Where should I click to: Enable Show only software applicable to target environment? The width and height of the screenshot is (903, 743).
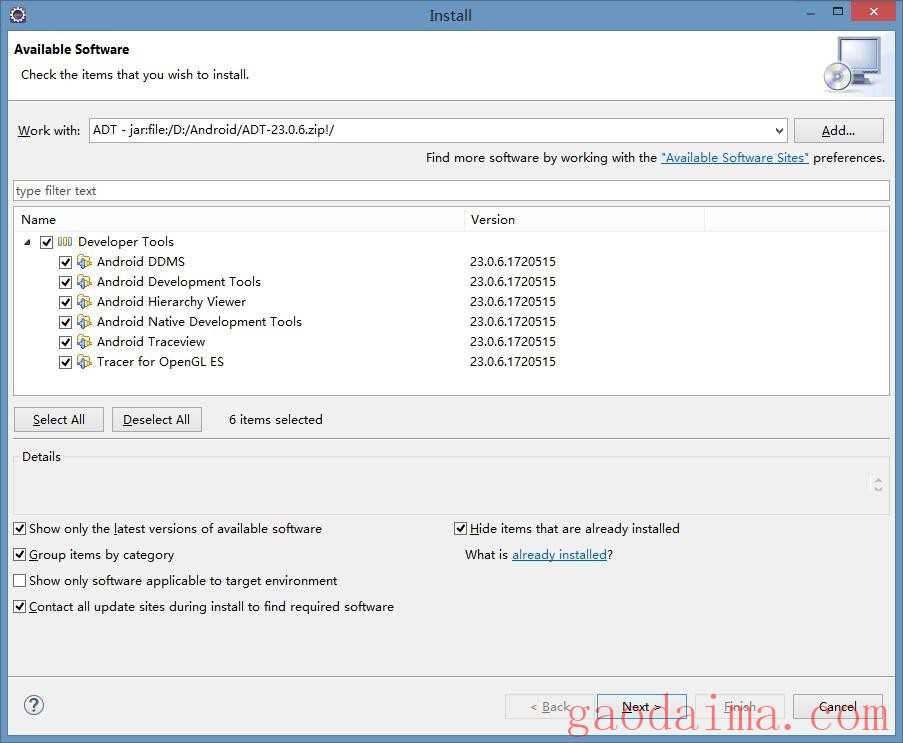point(20,581)
